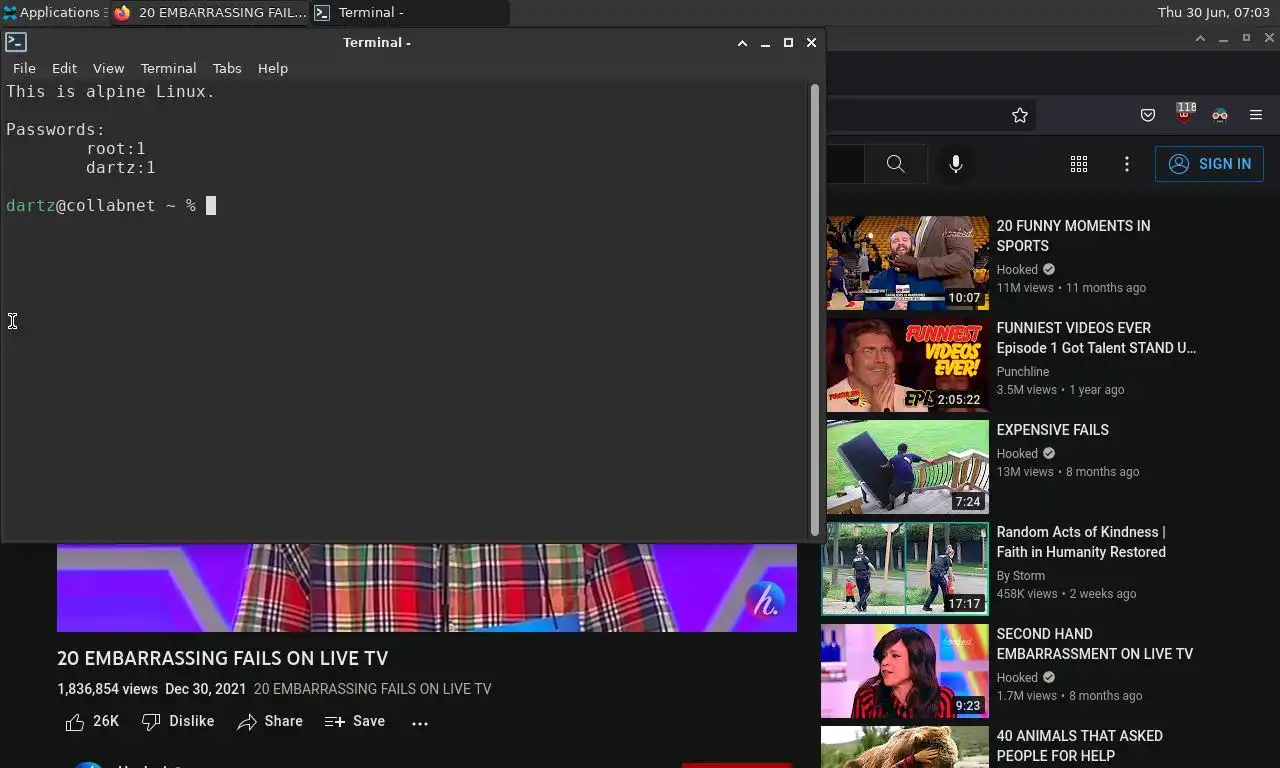The height and width of the screenshot is (768, 1280).
Task: Open the Tabs menu in Terminal
Action: click(227, 68)
